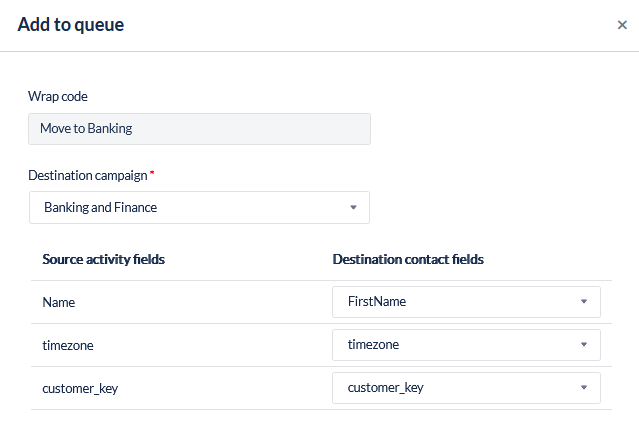Click the Add to queue dialog title

pyautogui.click(x=71, y=25)
